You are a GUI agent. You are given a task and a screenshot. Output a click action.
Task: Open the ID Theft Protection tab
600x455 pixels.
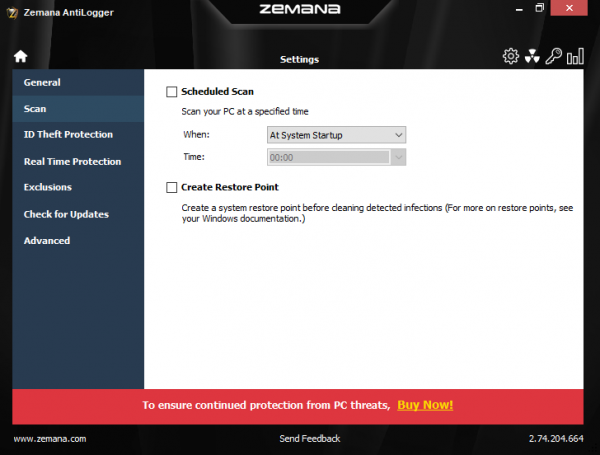pos(78,135)
